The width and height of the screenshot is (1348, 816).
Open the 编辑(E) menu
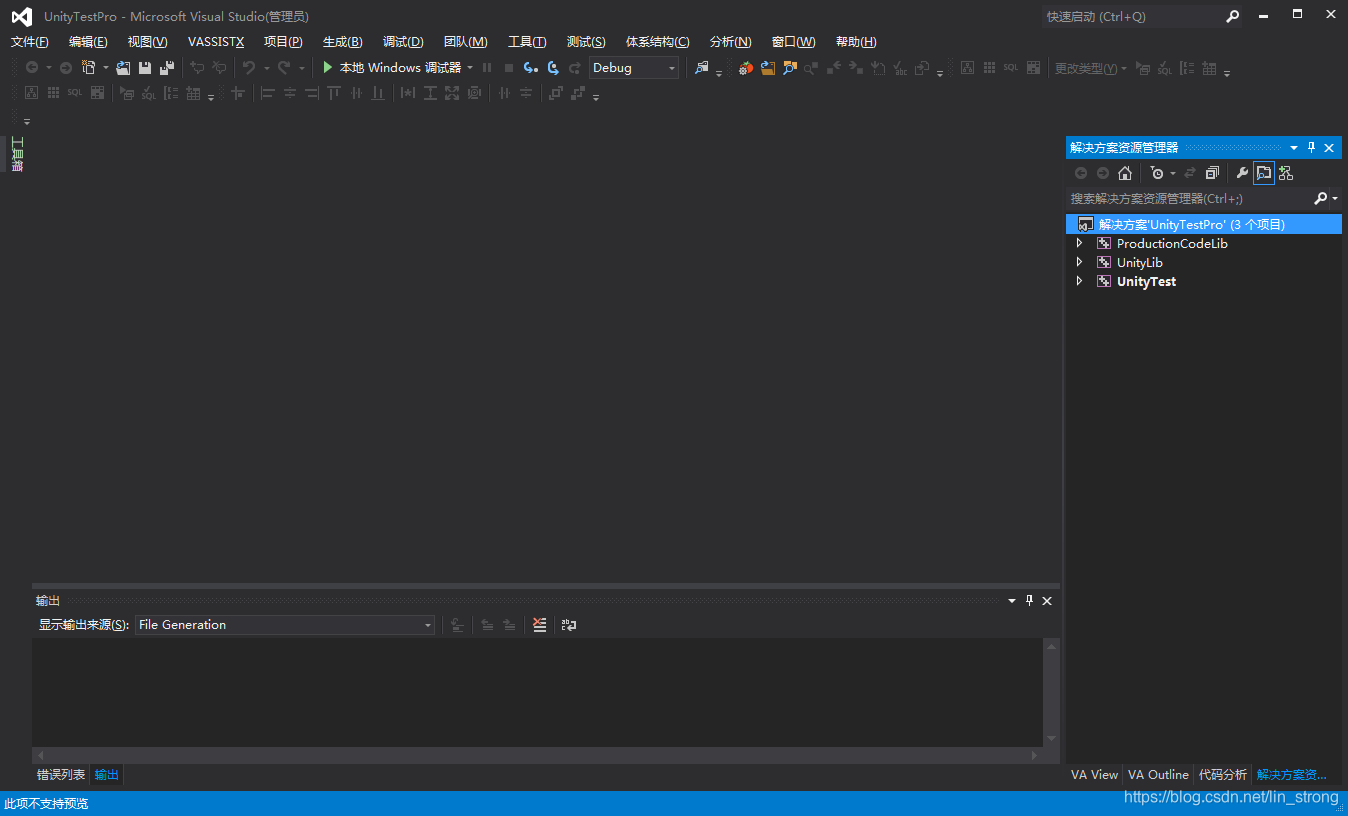coord(88,42)
